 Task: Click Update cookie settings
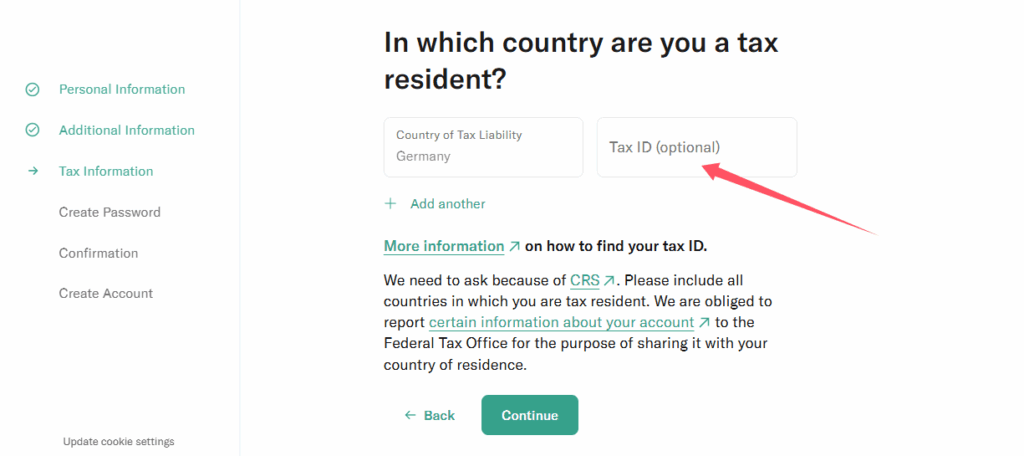pos(118,441)
